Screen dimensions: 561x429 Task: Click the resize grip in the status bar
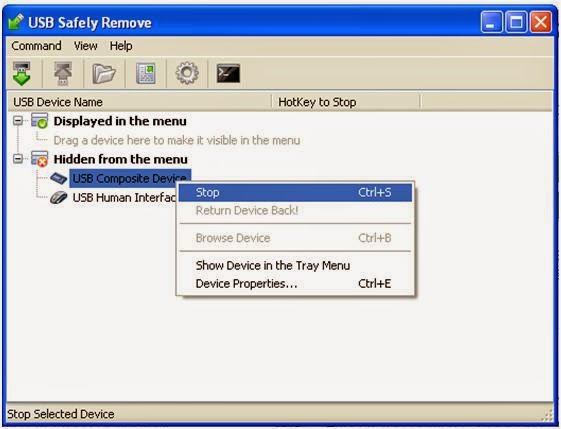tap(547, 415)
